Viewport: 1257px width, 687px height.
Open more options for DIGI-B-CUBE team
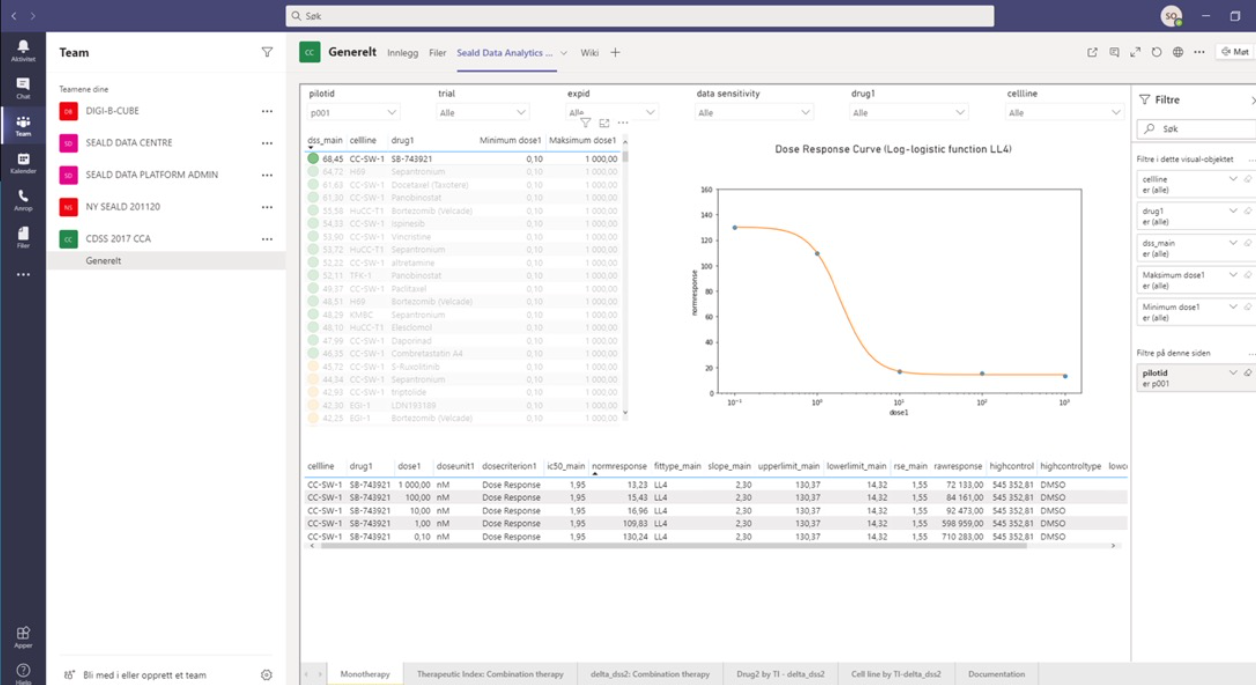click(x=267, y=111)
